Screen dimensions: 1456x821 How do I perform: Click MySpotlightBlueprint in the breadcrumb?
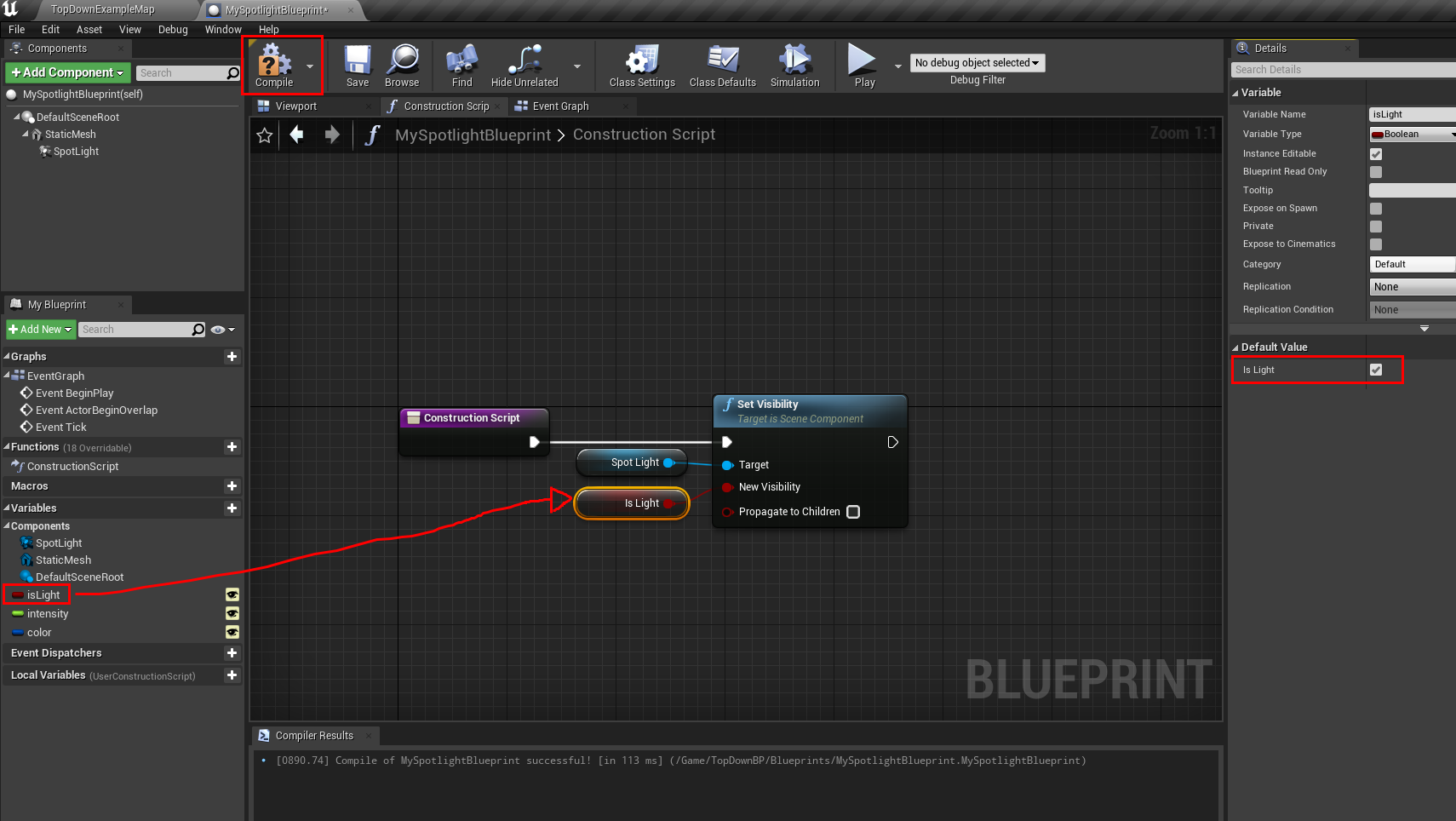point(473,135)
